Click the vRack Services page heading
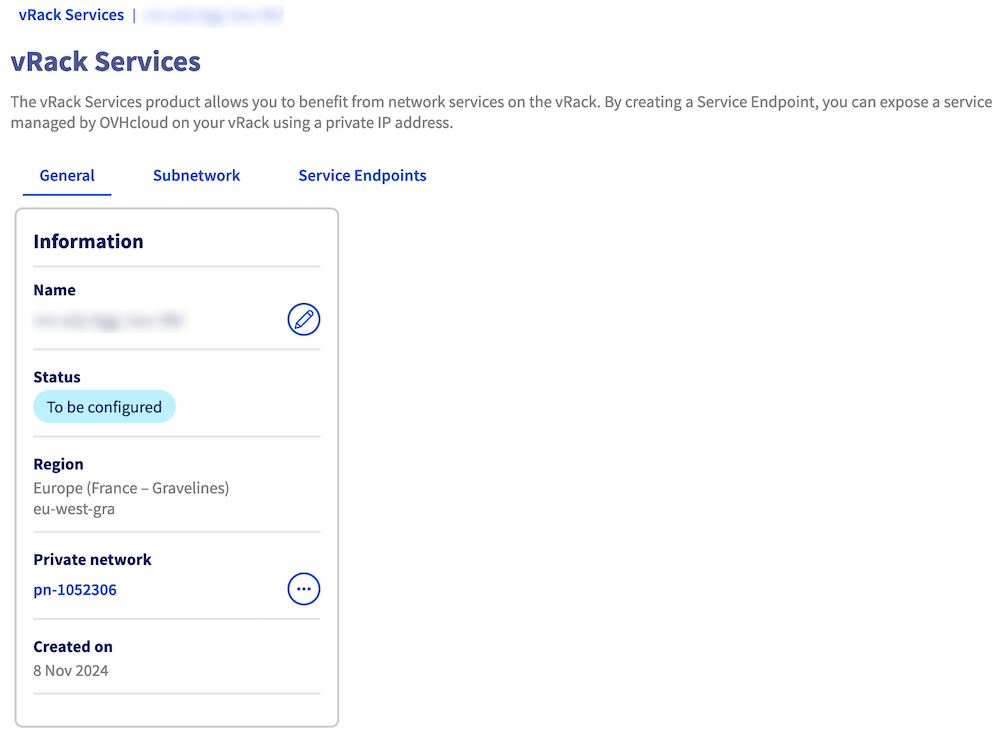This screenshot has height=733, width=1000. click(105, 62)
